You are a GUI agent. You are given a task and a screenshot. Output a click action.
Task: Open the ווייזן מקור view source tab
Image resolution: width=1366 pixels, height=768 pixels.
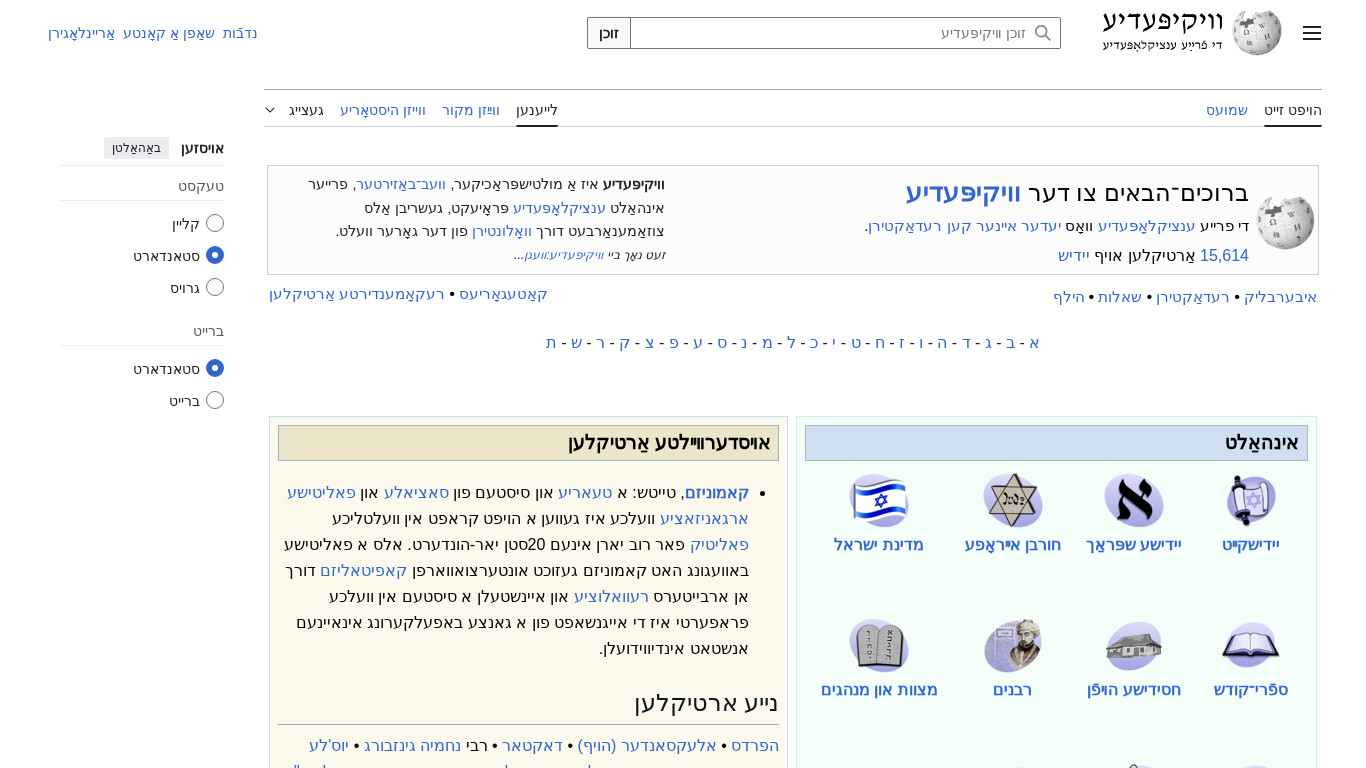471,110
